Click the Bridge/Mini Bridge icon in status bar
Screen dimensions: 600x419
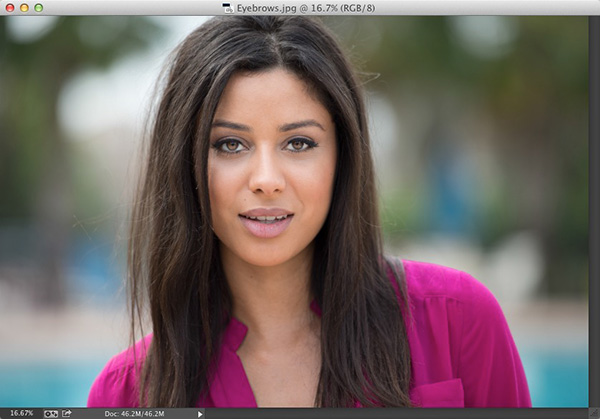51,414
